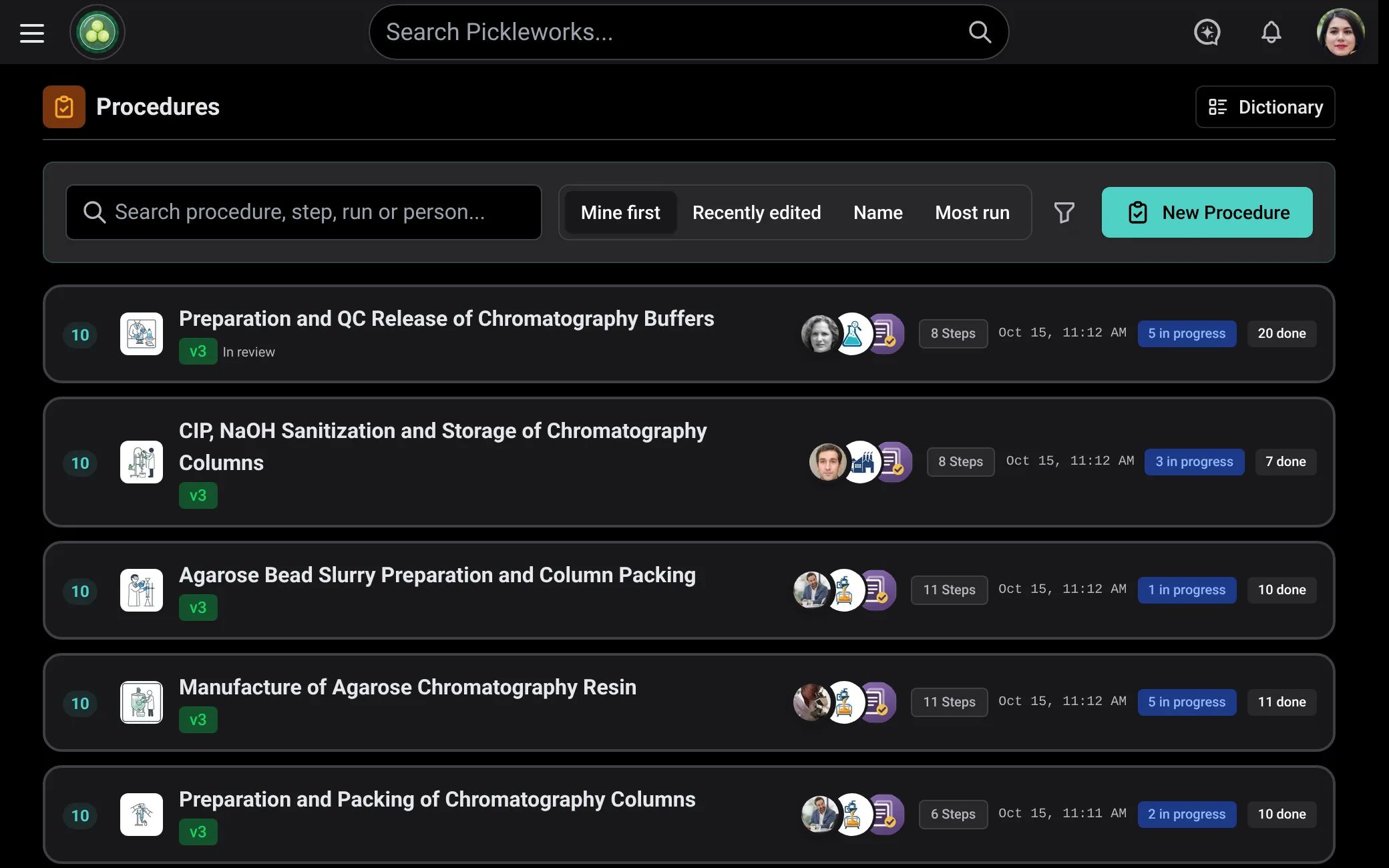Open Preparation and QC Release of Chromatography Buffers
This screenshot has height=868, width=1389.
pos(446,319)
